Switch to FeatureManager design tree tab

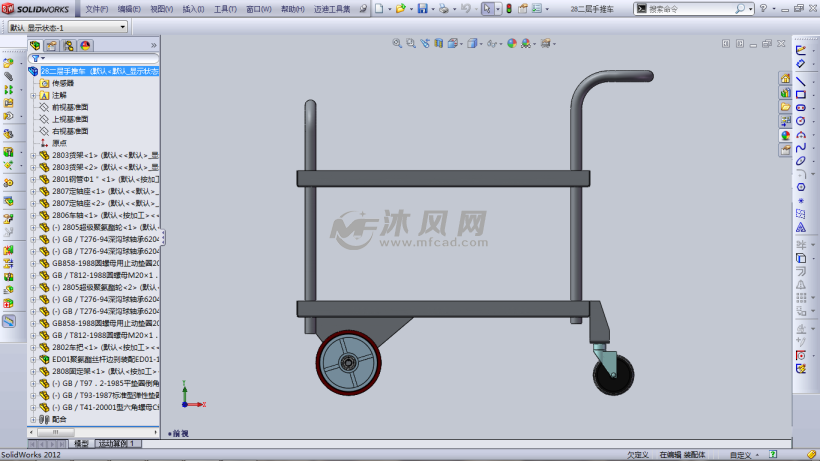pos(35,45)
